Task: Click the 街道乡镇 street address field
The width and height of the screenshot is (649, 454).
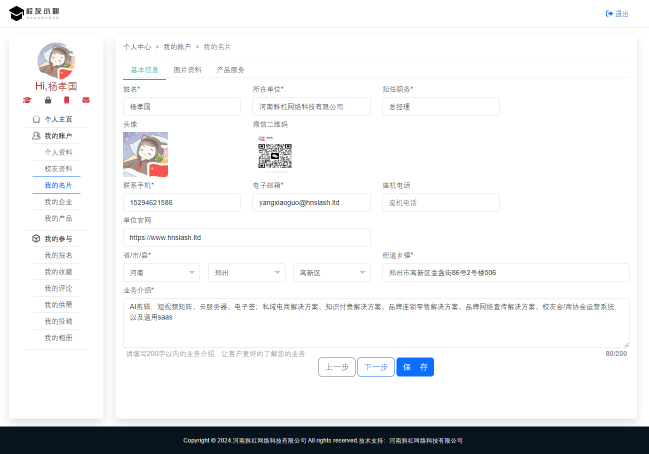Action: click(506, 273)
